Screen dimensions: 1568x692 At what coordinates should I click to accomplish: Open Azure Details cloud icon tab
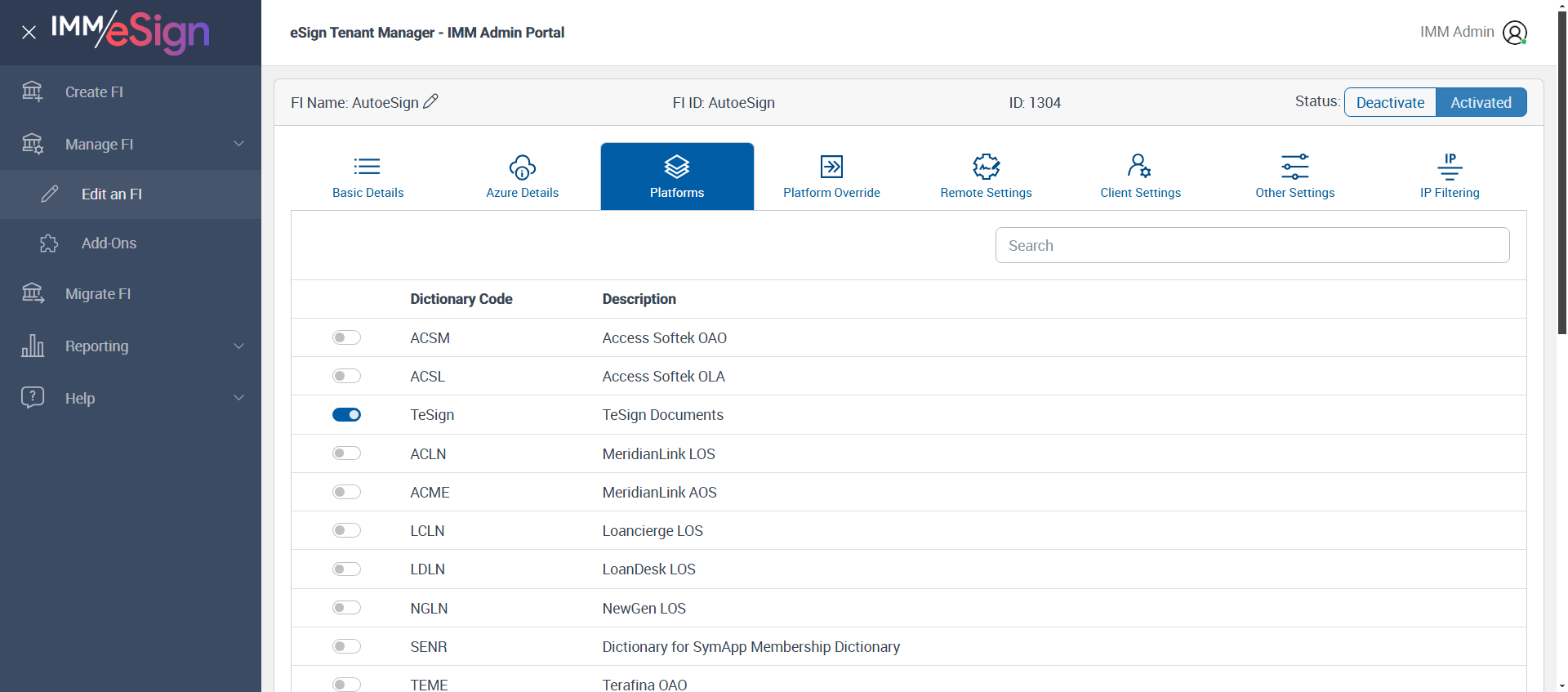(522, 167)
